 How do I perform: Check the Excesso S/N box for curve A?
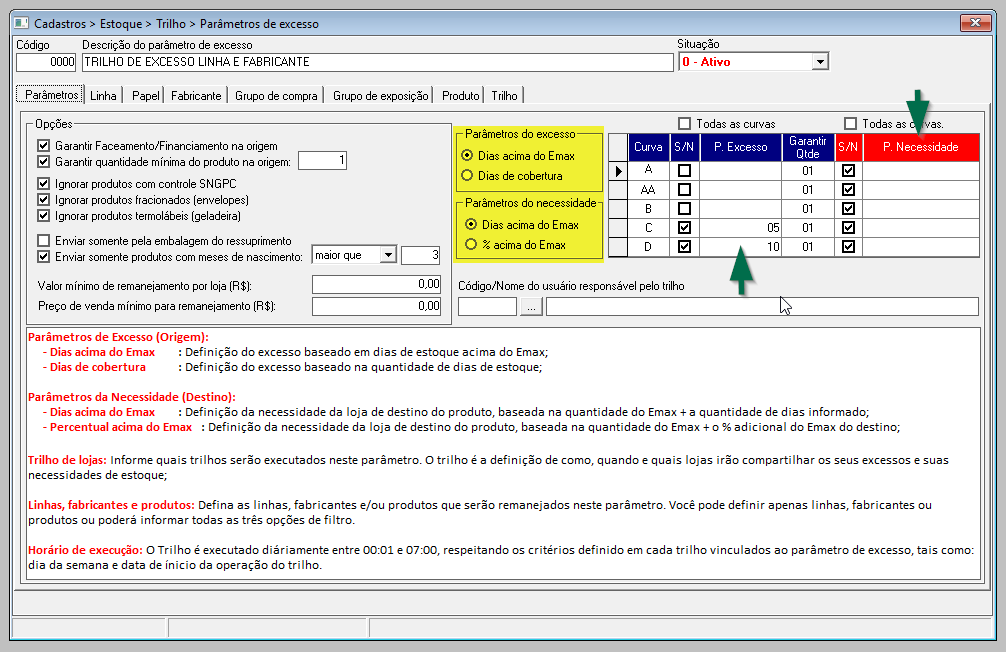[685, 171]
